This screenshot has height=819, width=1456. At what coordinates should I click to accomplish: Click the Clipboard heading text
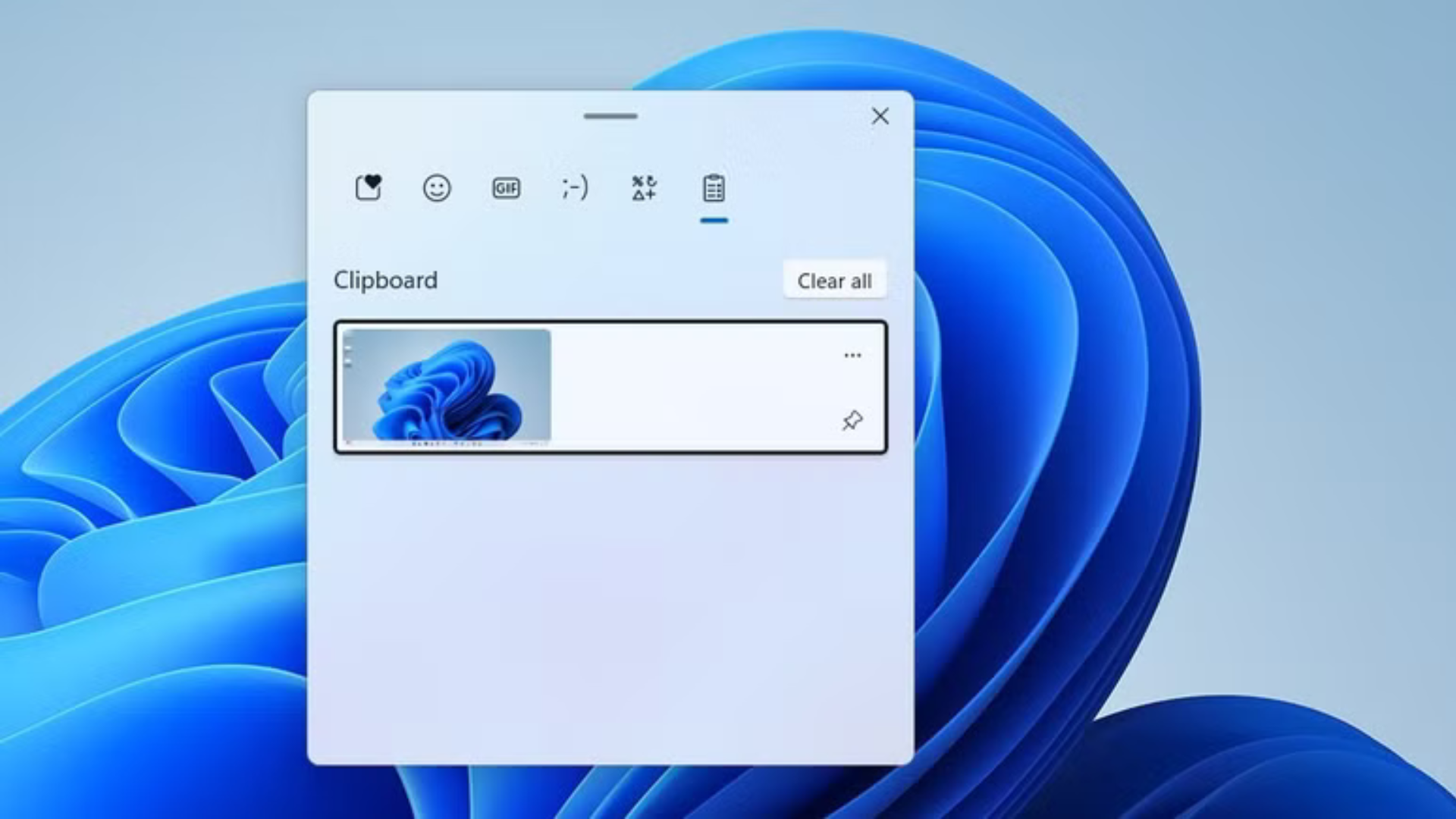coord(385,280)
